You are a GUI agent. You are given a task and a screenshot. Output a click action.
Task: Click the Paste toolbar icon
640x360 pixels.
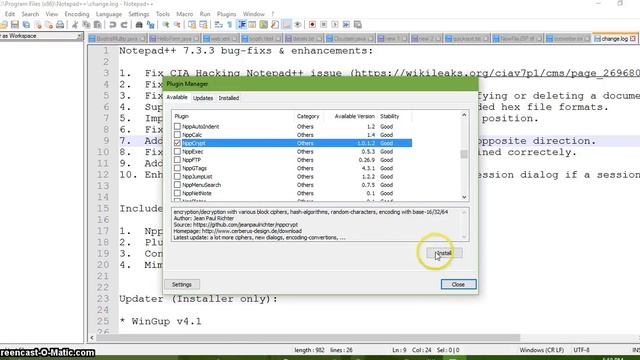click(97, 25)
